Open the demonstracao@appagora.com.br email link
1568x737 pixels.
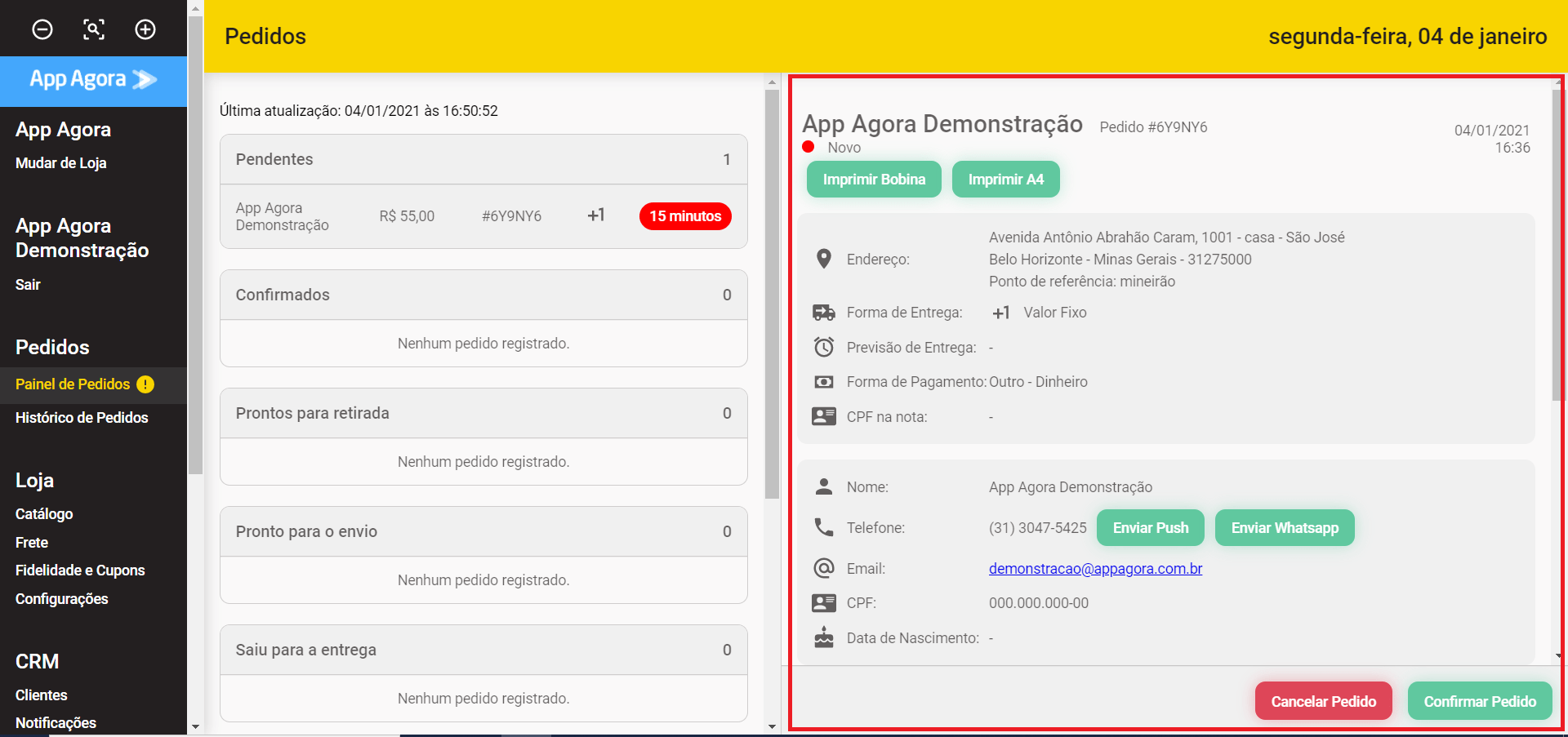[x=1095, y=569]
